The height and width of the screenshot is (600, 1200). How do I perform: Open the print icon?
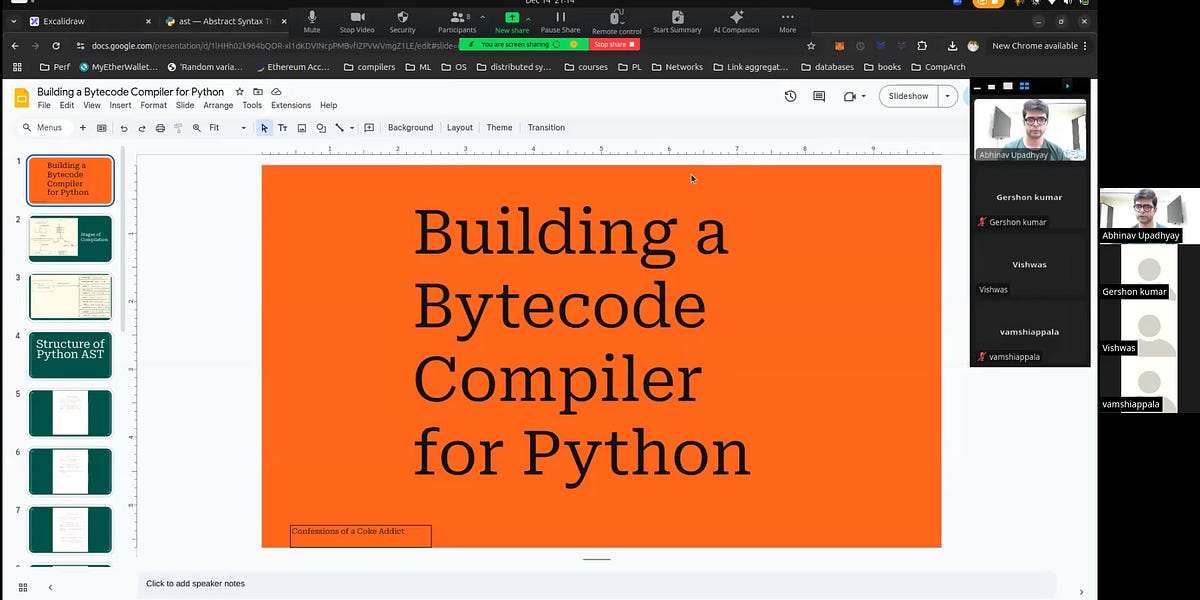[x=160, y=128]
